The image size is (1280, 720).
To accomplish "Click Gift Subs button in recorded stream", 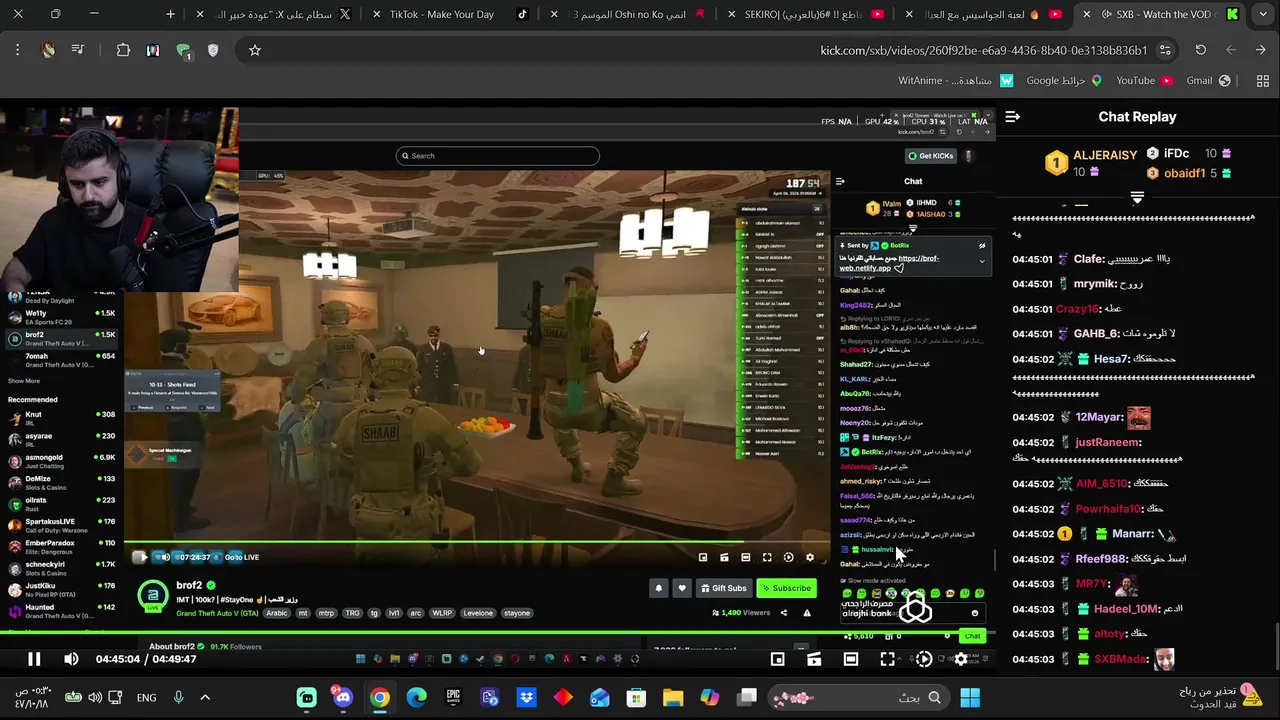I will point(723,588).
